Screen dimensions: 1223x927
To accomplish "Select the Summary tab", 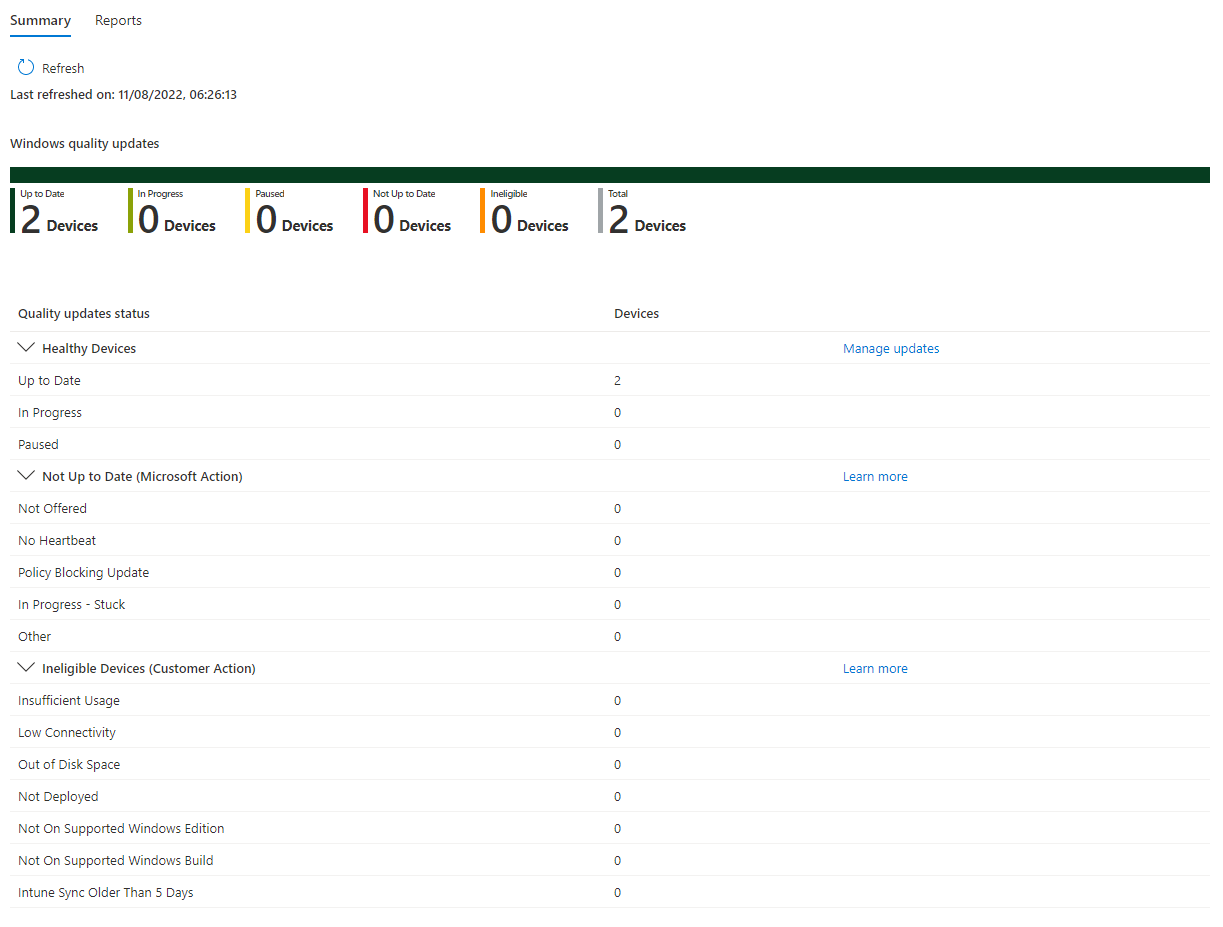I will tap(40, 20).
